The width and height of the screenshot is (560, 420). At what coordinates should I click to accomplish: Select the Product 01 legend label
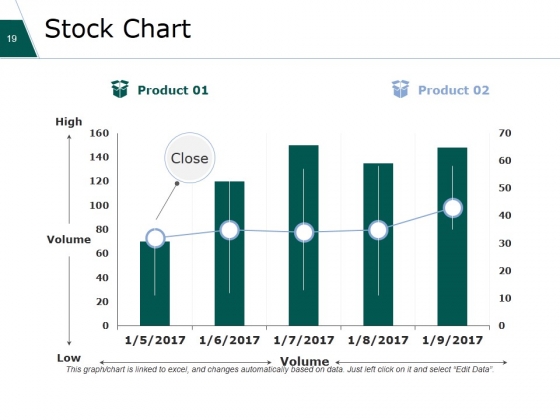pyautogui.click(x=173, y=90)
